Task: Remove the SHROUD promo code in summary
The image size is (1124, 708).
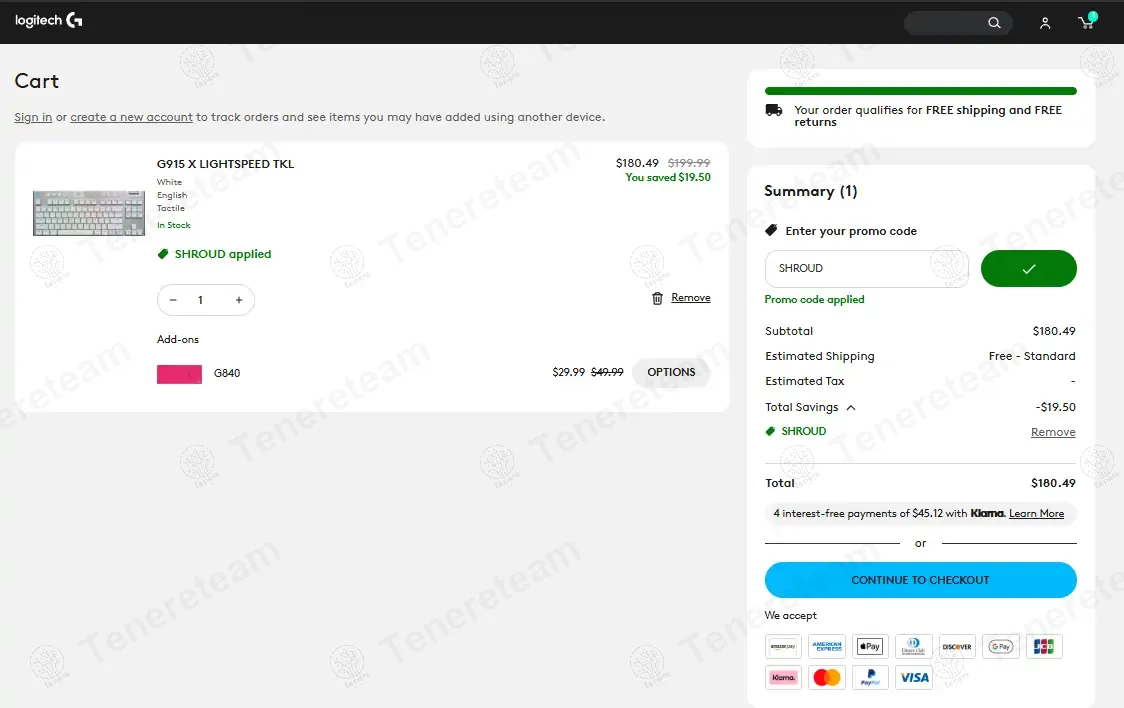Action: [x=1053, y=432]
